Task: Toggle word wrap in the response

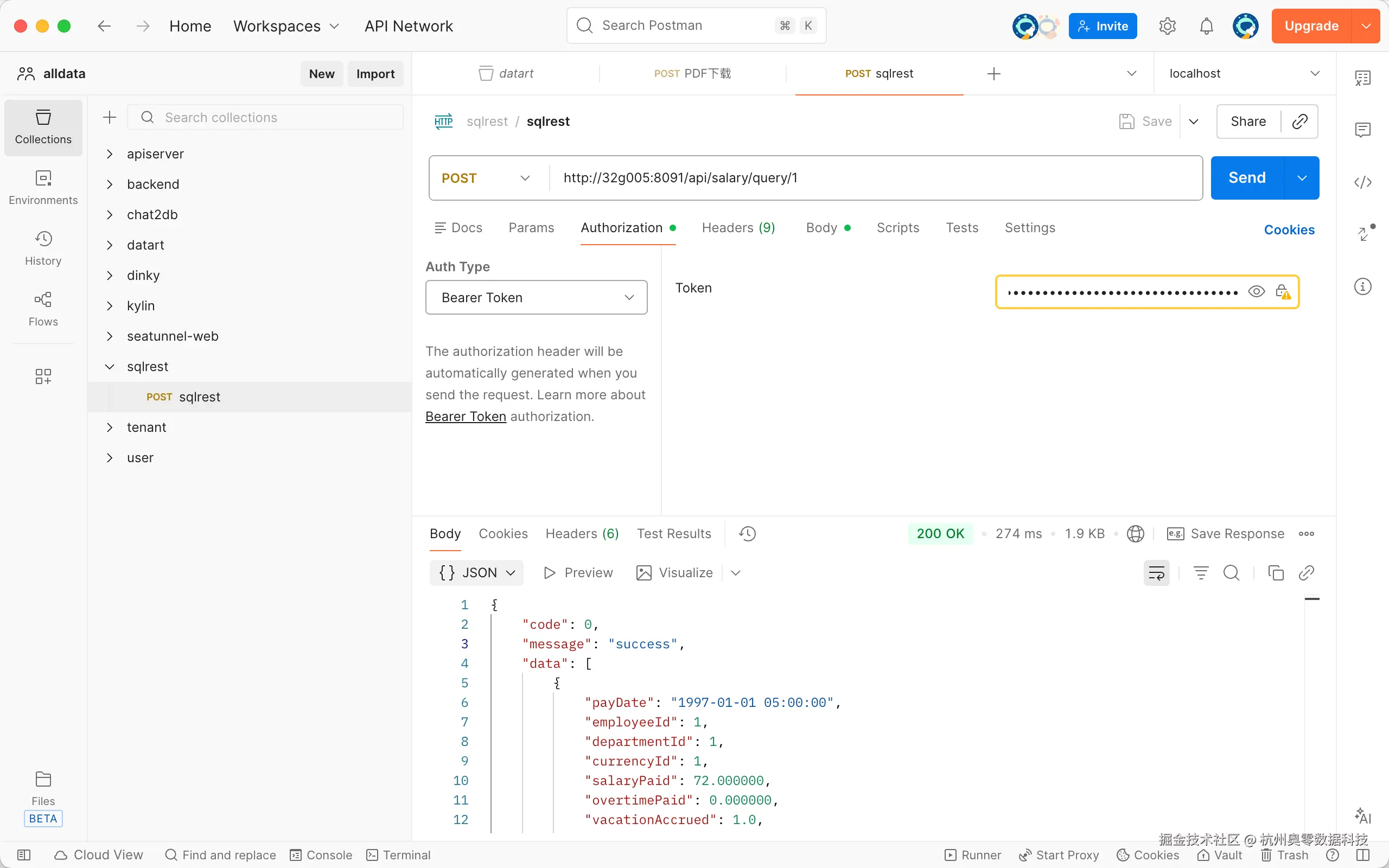Action: [x=1156, y=573]
